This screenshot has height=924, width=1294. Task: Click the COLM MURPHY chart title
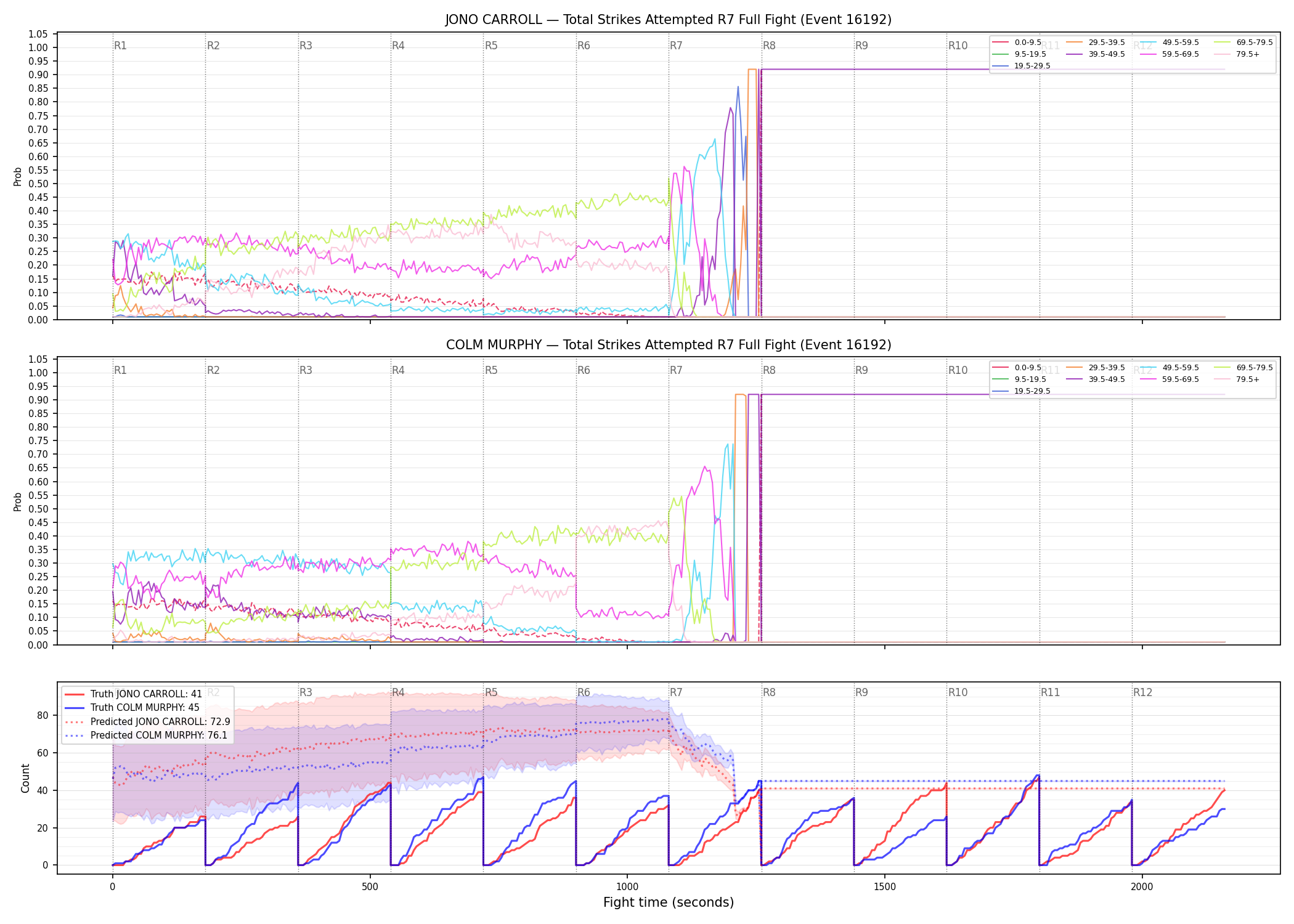point(669,345)
